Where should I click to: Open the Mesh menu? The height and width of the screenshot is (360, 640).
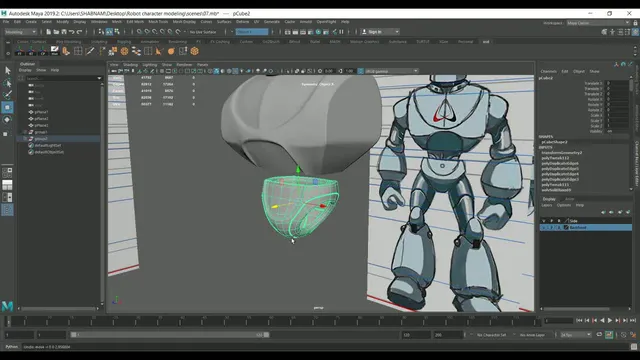pyautogui.click(x=117, y=22)
